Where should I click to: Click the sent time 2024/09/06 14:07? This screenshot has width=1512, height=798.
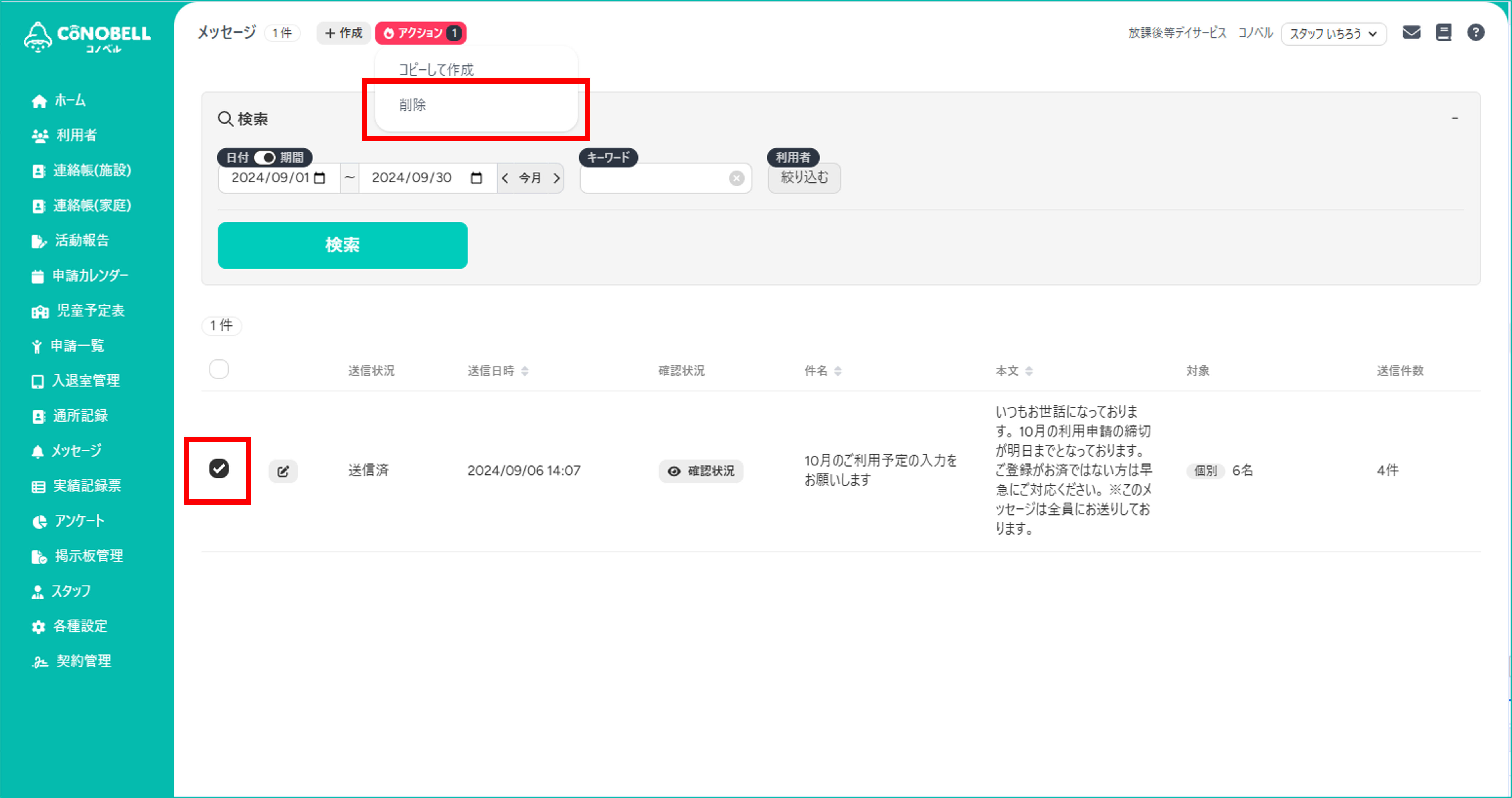coord(524,470)
